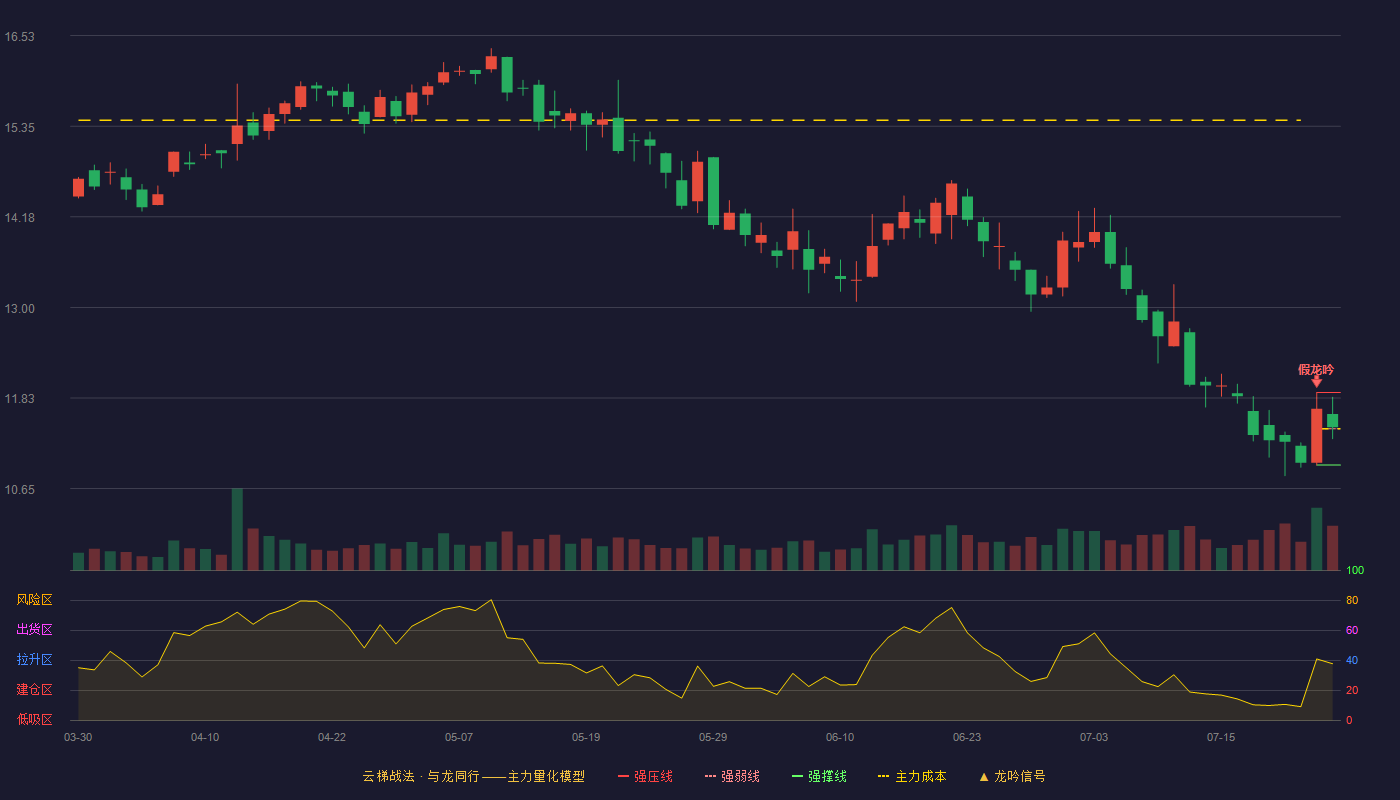Click the 14.18 price axis label
Image resolution: width=1400 pixels, height=800 pixels.
click(19, 218)
